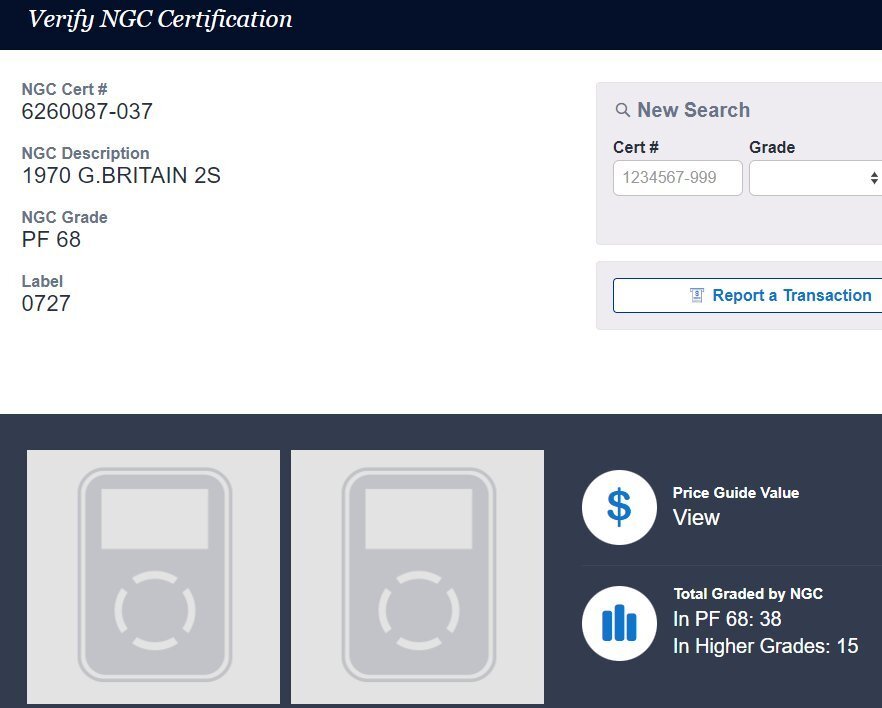Click the Price Guide Value label
882x708 pixels.
(x=735, y=493)
